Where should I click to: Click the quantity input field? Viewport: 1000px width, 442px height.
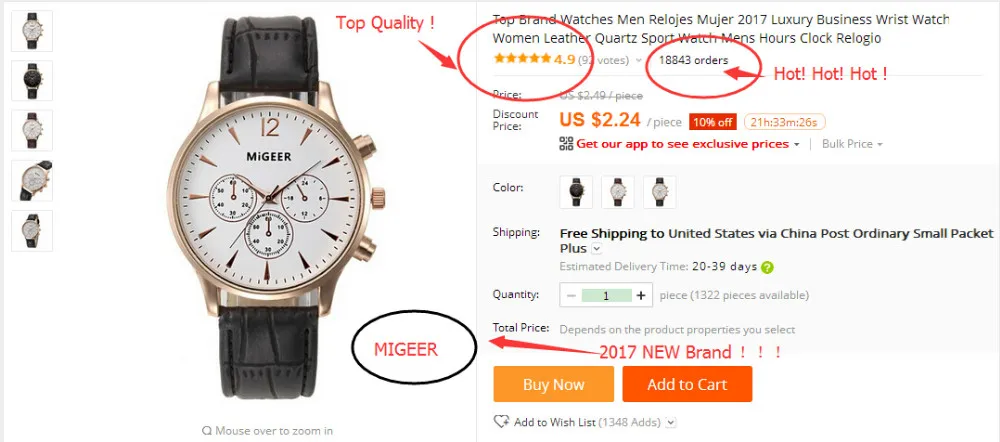pyautogui.click(x=606, y=295)
